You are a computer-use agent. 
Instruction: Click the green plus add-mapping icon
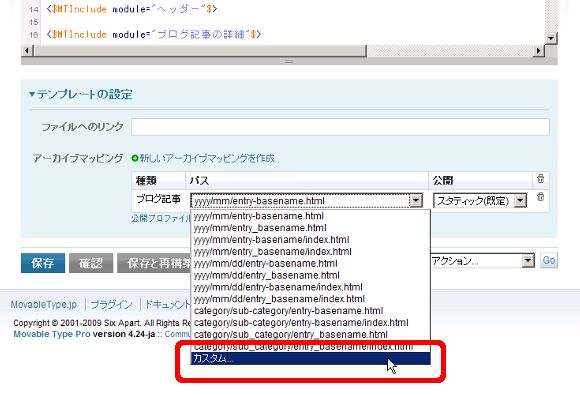(135, 158)
